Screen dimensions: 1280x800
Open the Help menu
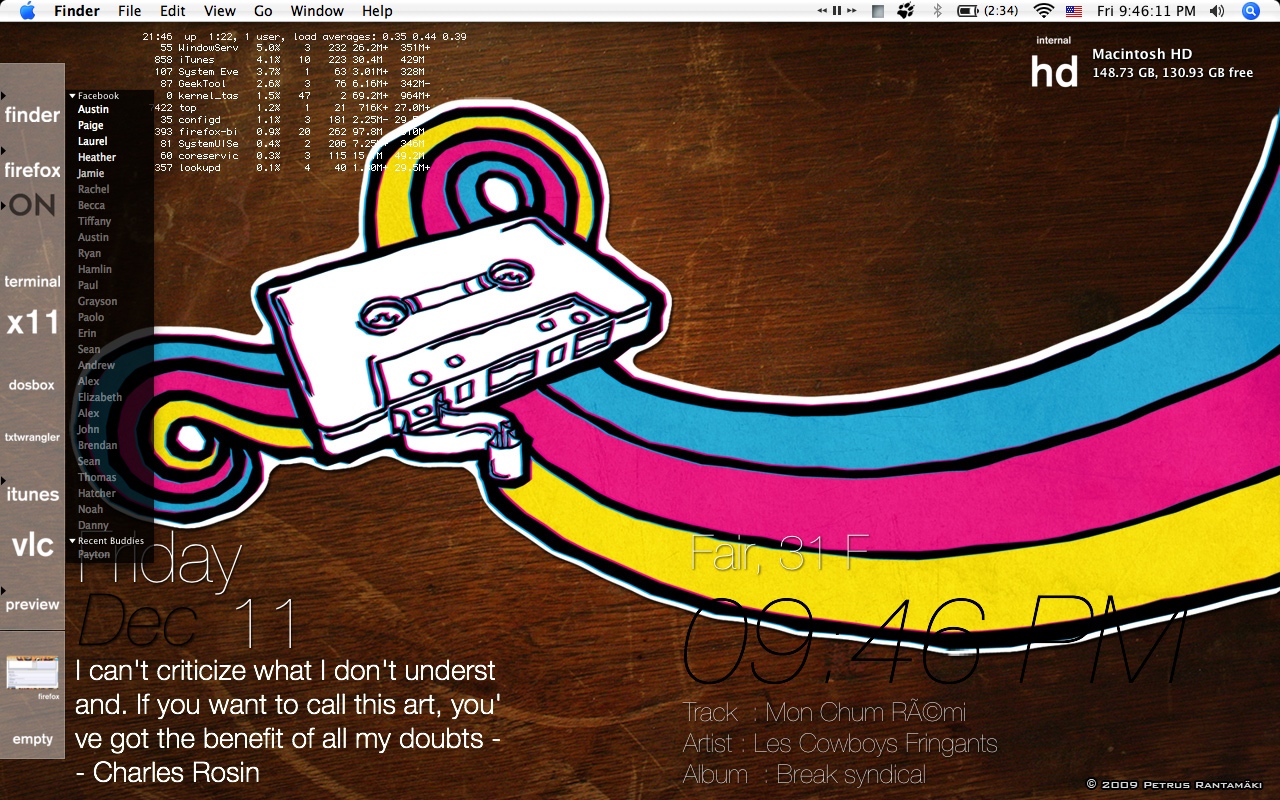377,11
